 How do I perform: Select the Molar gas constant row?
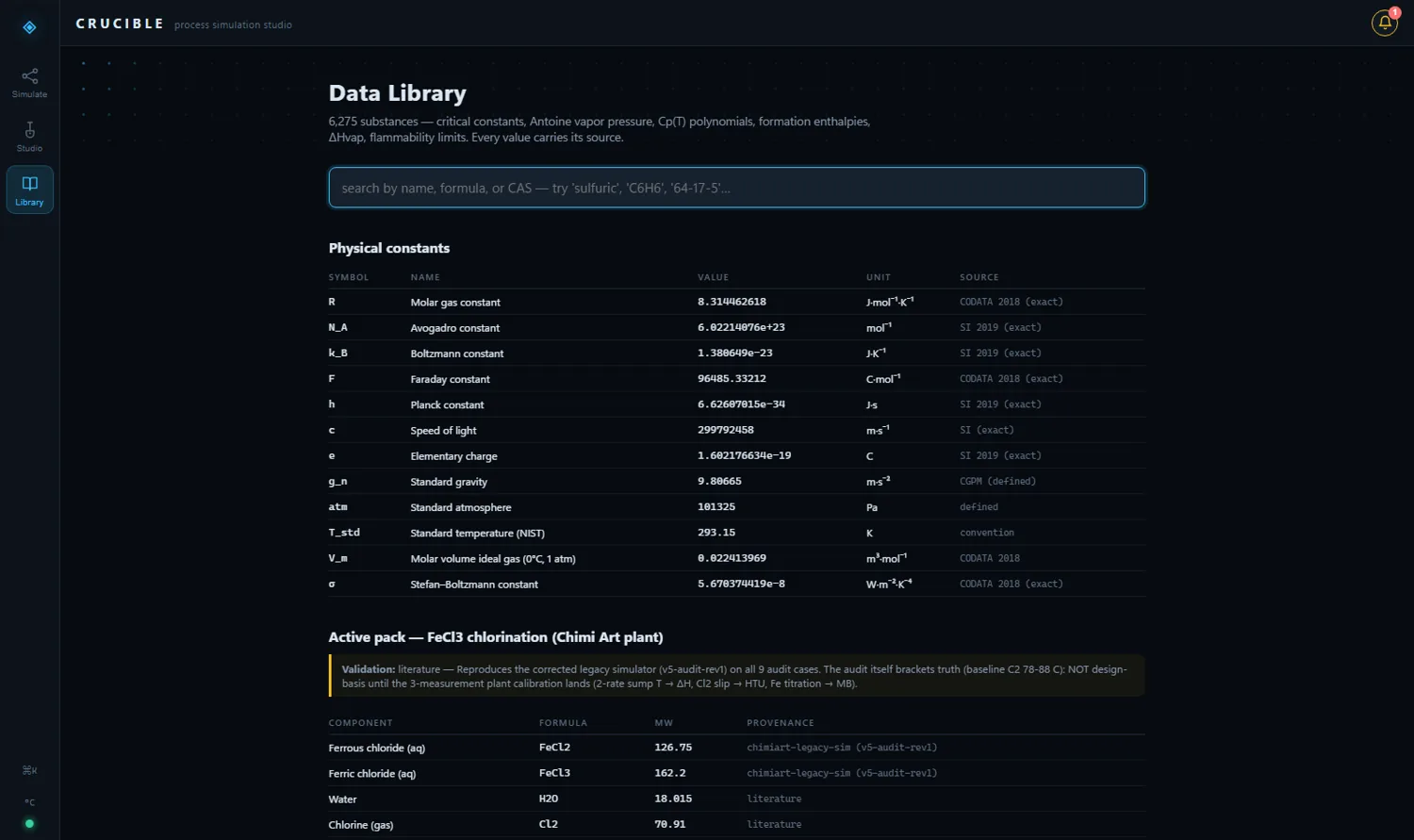click(736, 302)
